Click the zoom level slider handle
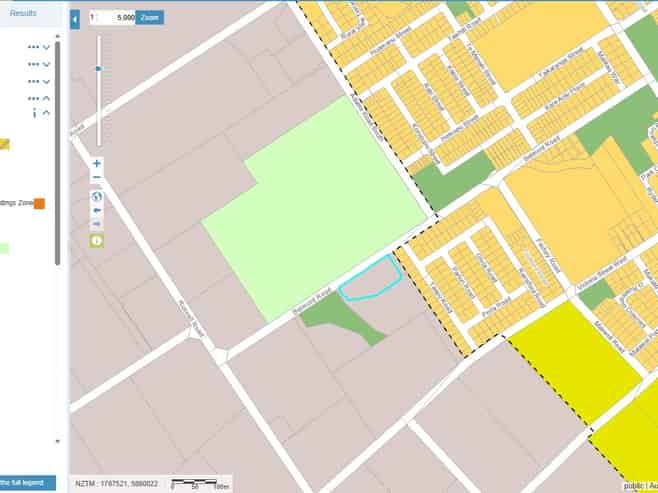The height and width of the screenshot is (493, 658). click(x=99, y=68)
